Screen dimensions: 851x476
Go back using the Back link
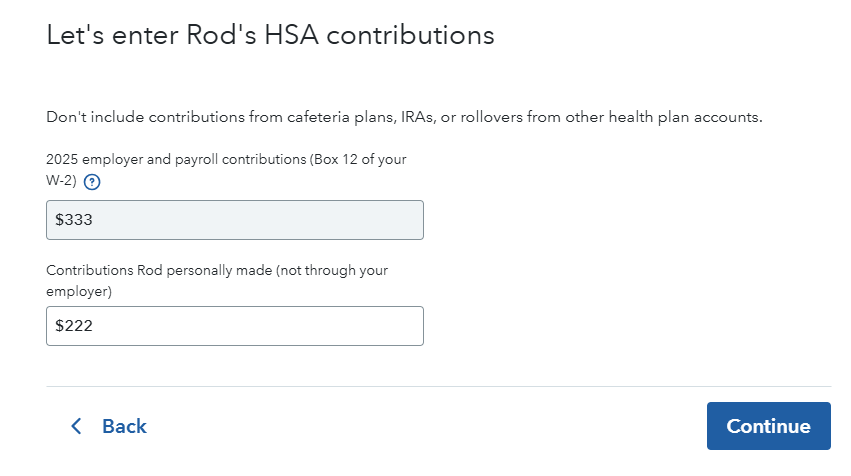124,426
